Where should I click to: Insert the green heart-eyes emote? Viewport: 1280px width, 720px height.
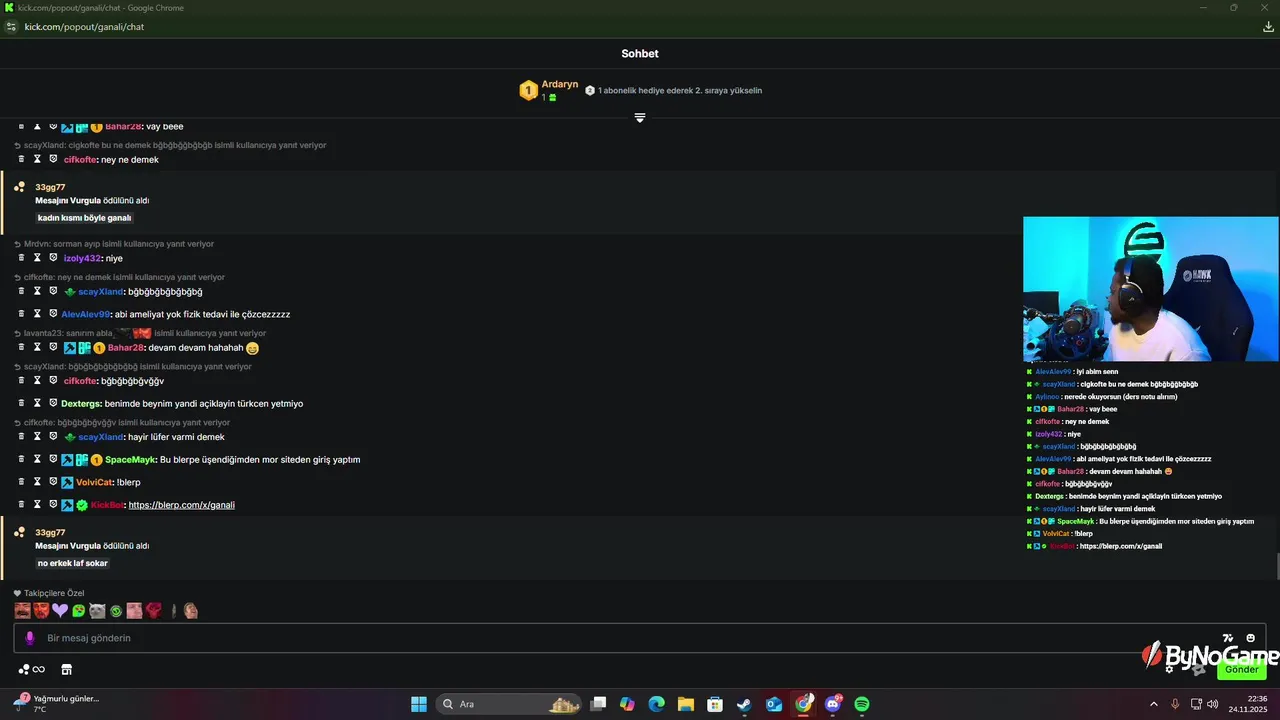[x=79, y=610]
